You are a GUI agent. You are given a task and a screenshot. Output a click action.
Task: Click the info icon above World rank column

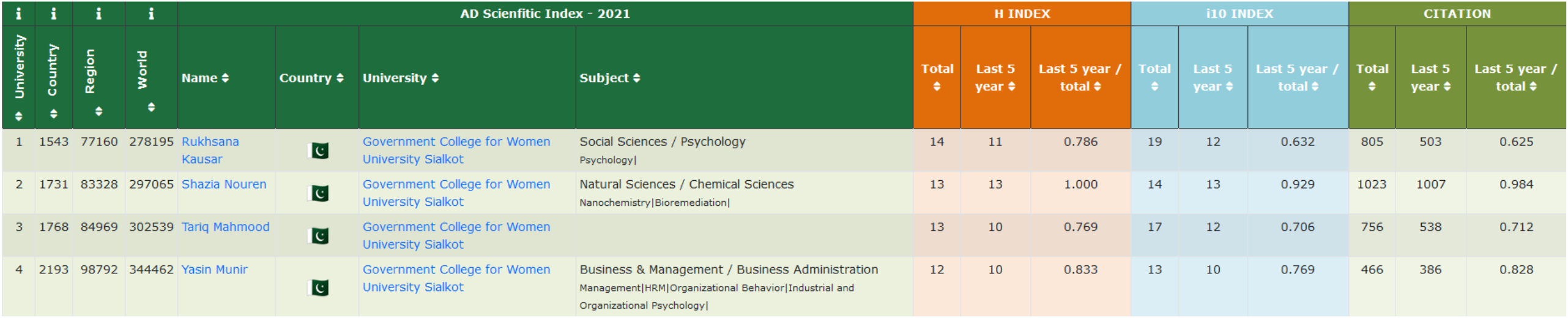pyautogui.click(x=151, y=13)
